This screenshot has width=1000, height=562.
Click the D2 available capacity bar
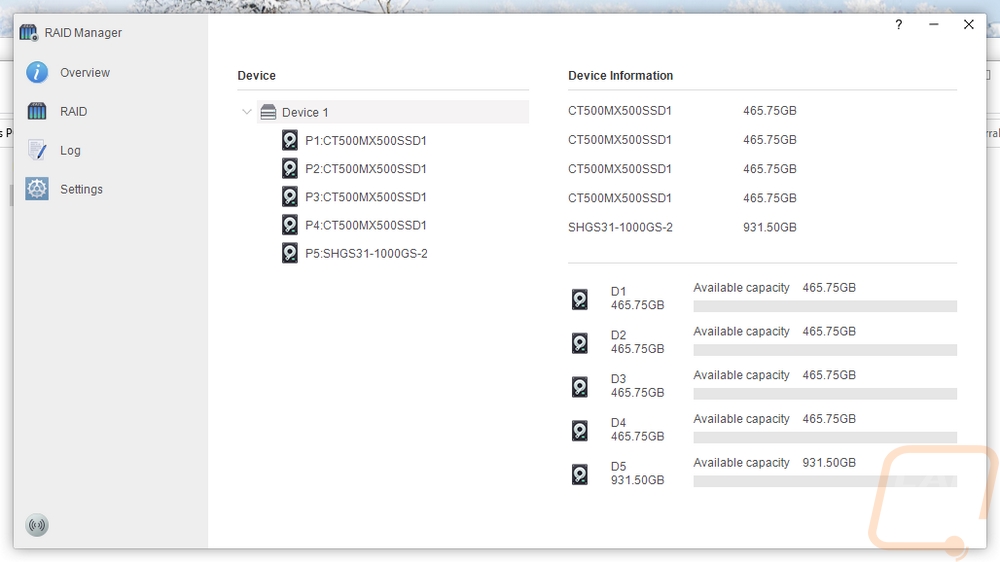click(x=825, y=350)
